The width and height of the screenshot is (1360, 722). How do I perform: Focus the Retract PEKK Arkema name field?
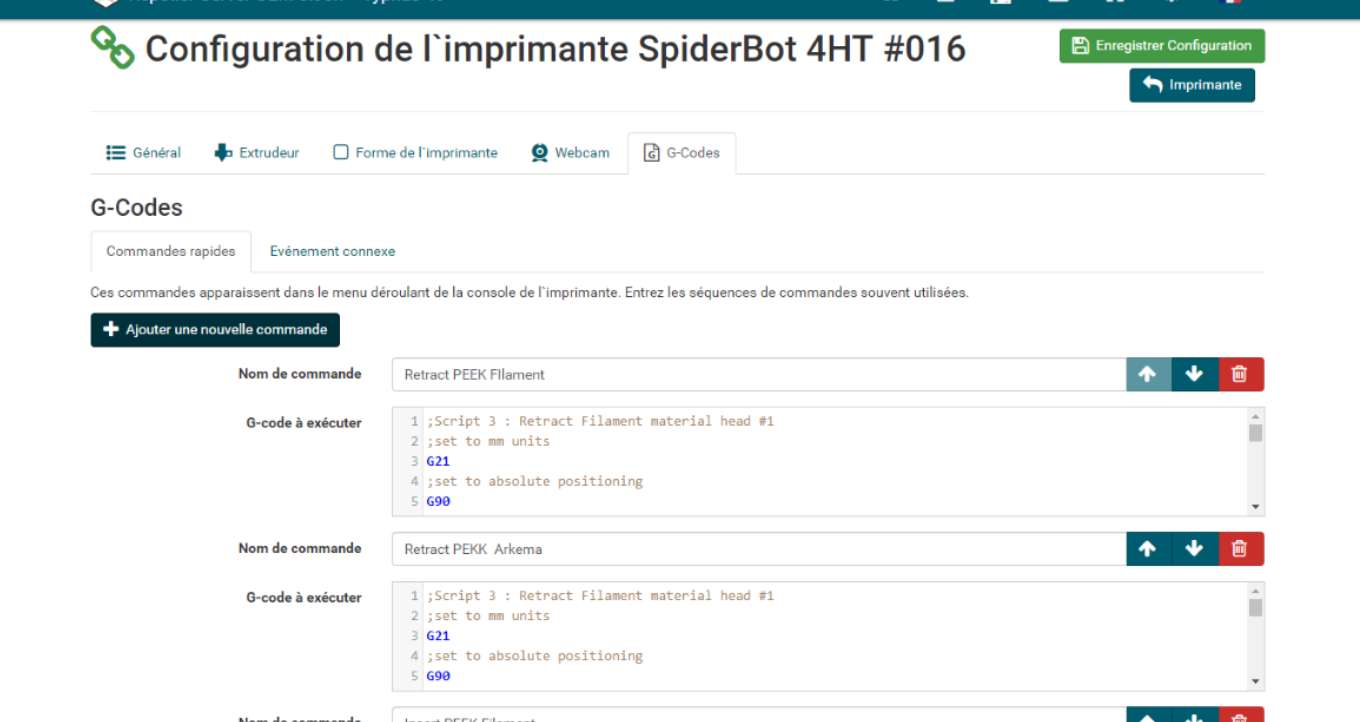[x=759, y=549]
